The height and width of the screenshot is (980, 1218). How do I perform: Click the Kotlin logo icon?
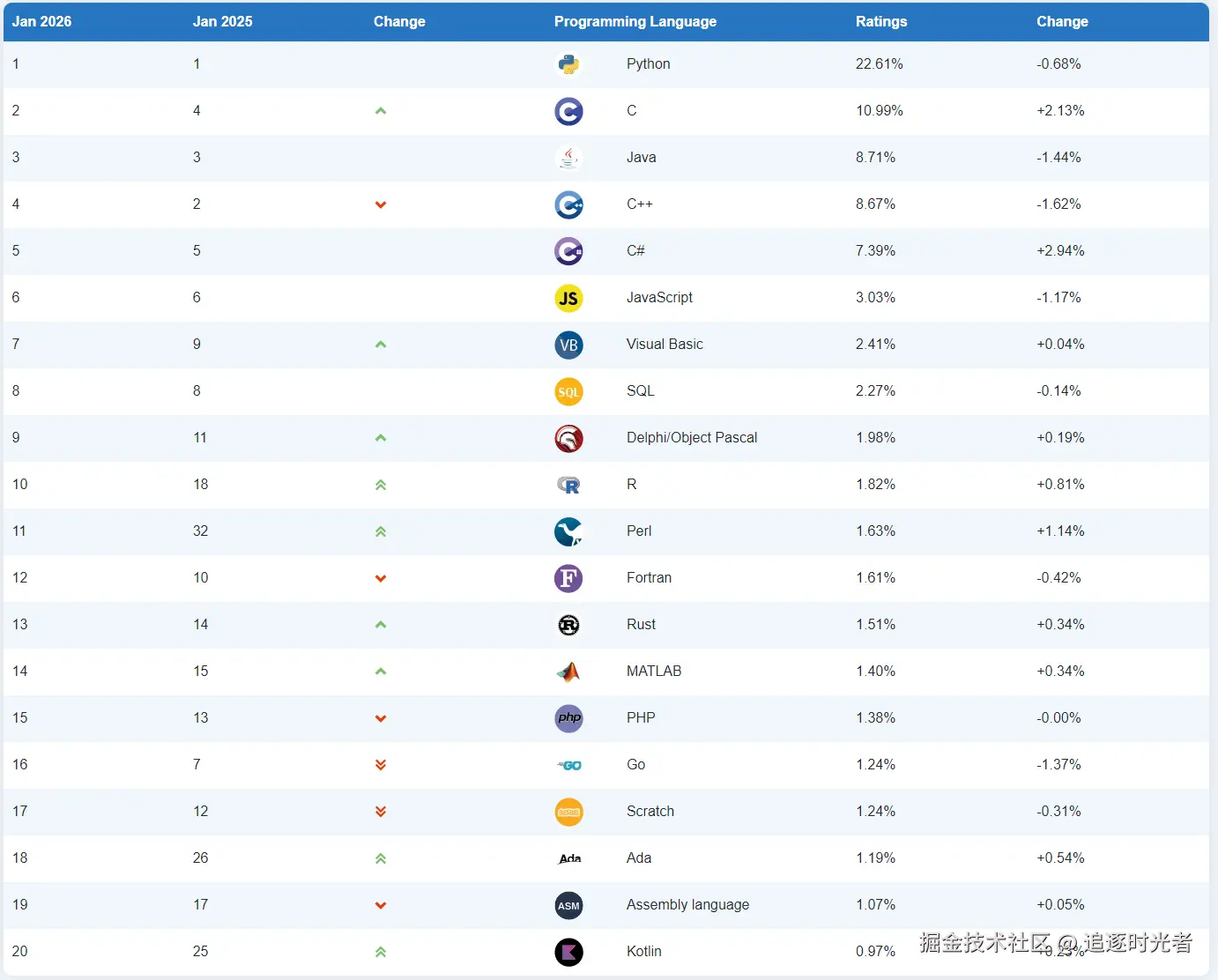tap(568, 952)
